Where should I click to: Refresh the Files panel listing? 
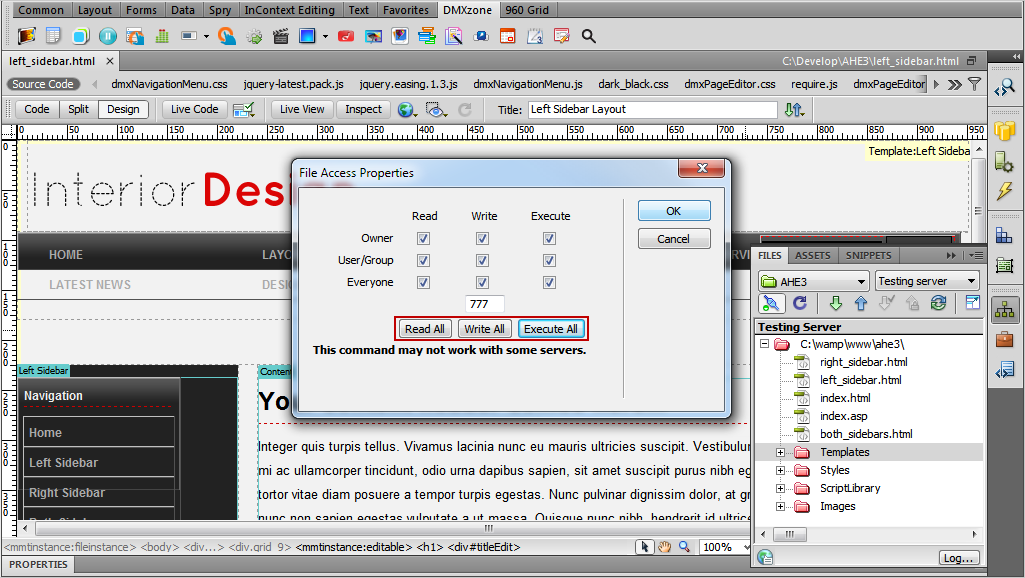pos(799,303)
